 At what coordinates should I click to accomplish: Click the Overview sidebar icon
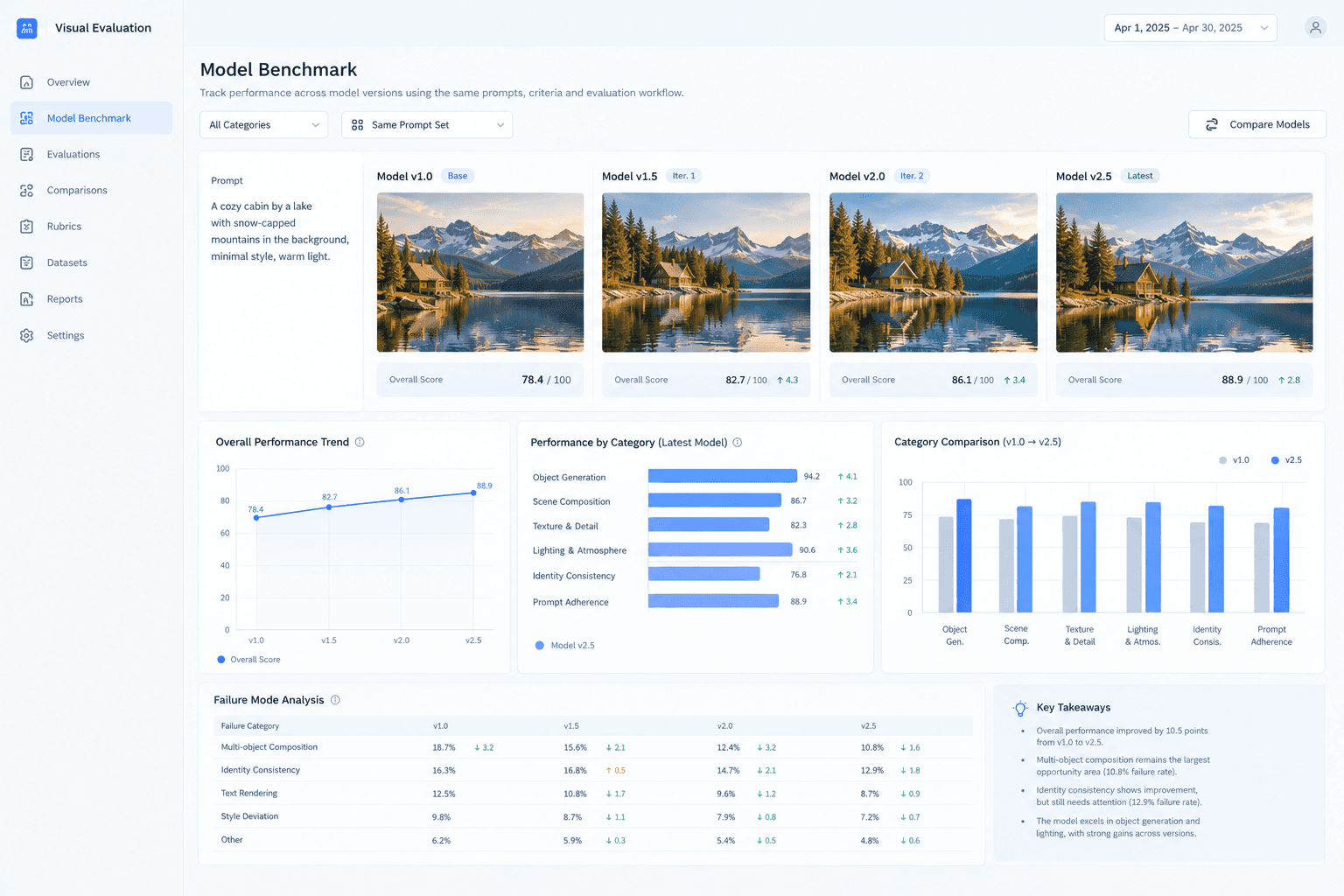pos(27,82)
